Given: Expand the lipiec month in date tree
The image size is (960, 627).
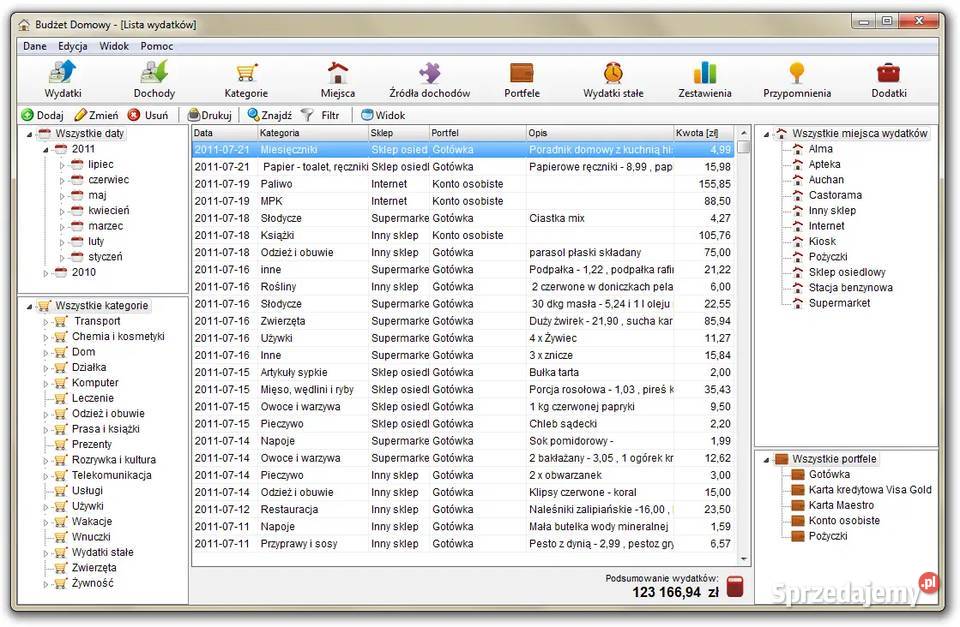Looking at the screenshot, I should (x=62, y=165).
